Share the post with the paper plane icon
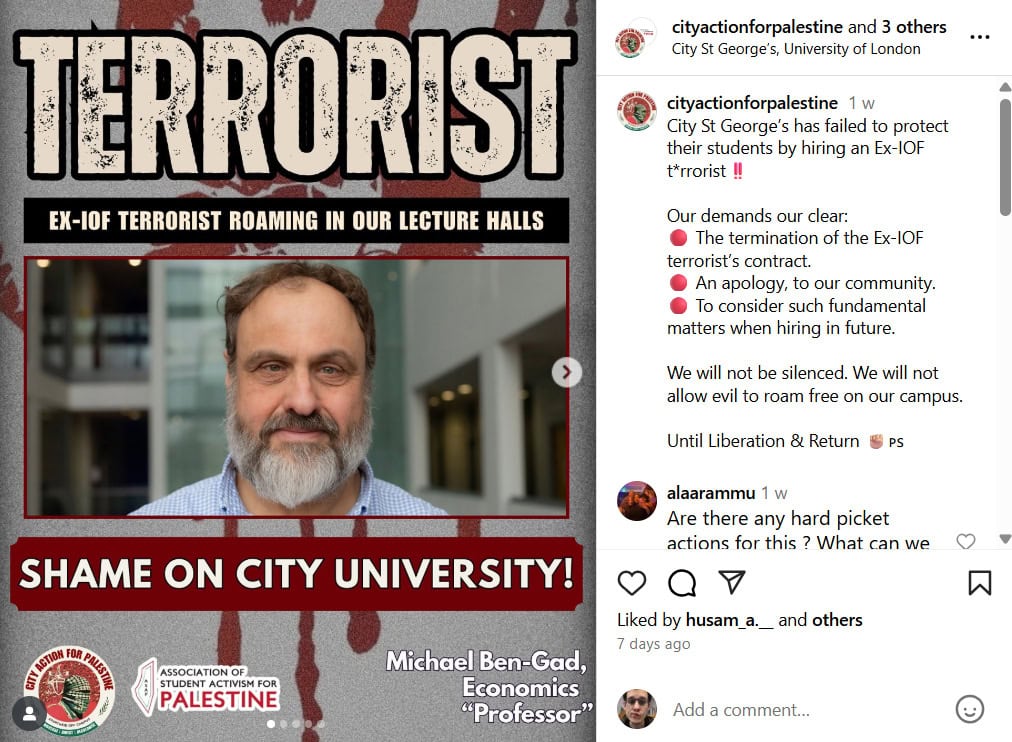1012x742 pixels. tap(732, 582)
